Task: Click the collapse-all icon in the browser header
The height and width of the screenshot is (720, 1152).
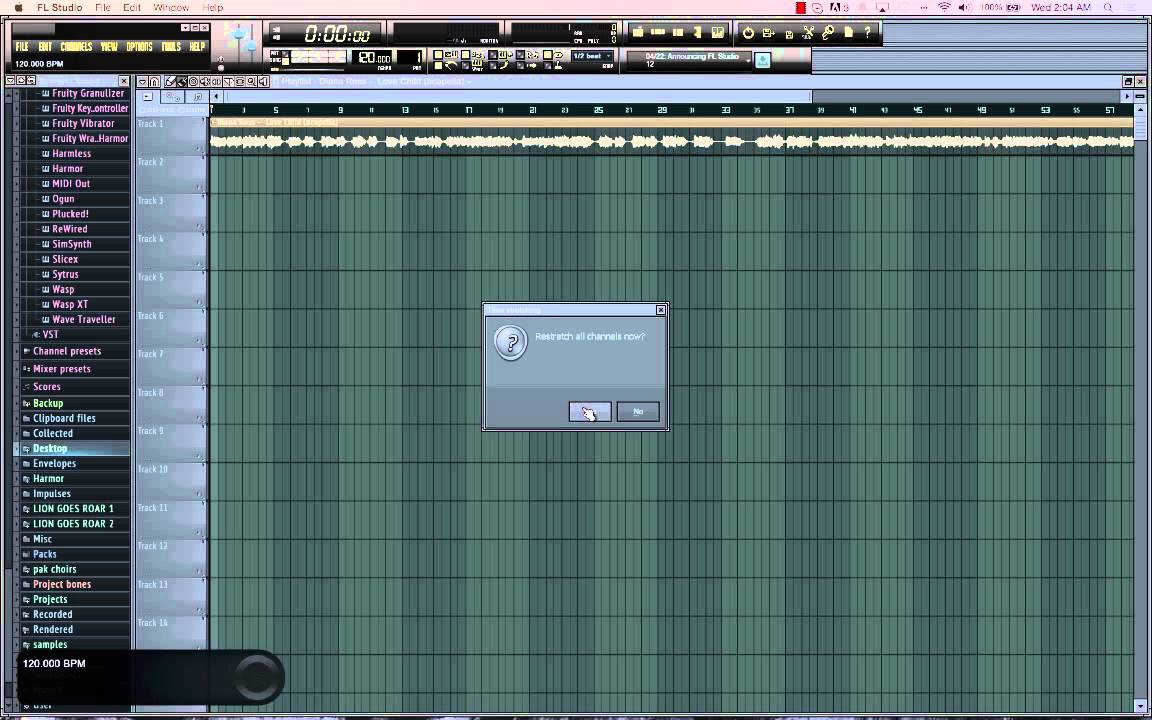Action: point(32,80)
